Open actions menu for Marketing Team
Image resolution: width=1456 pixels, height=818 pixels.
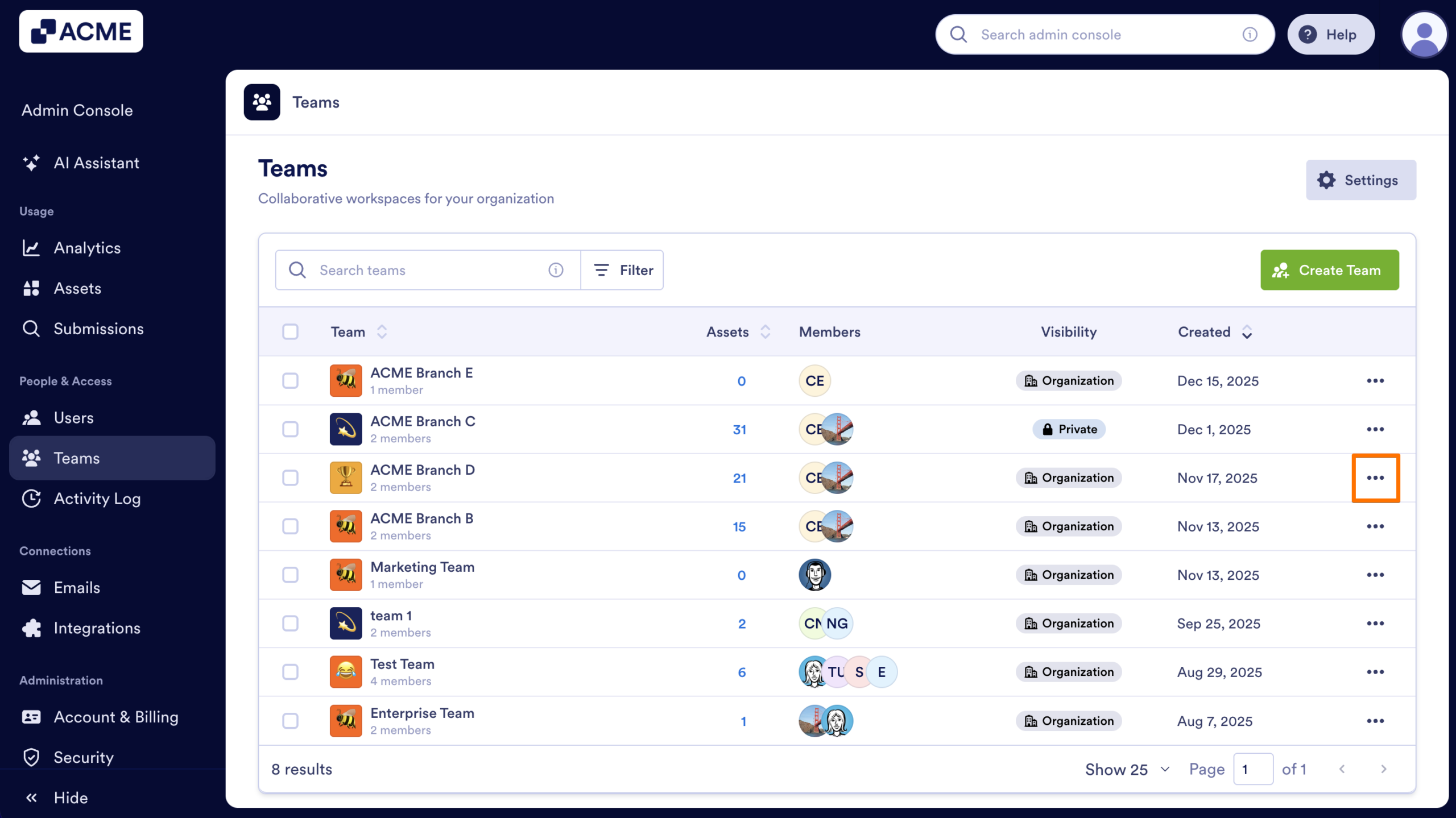coord(1376,575)
